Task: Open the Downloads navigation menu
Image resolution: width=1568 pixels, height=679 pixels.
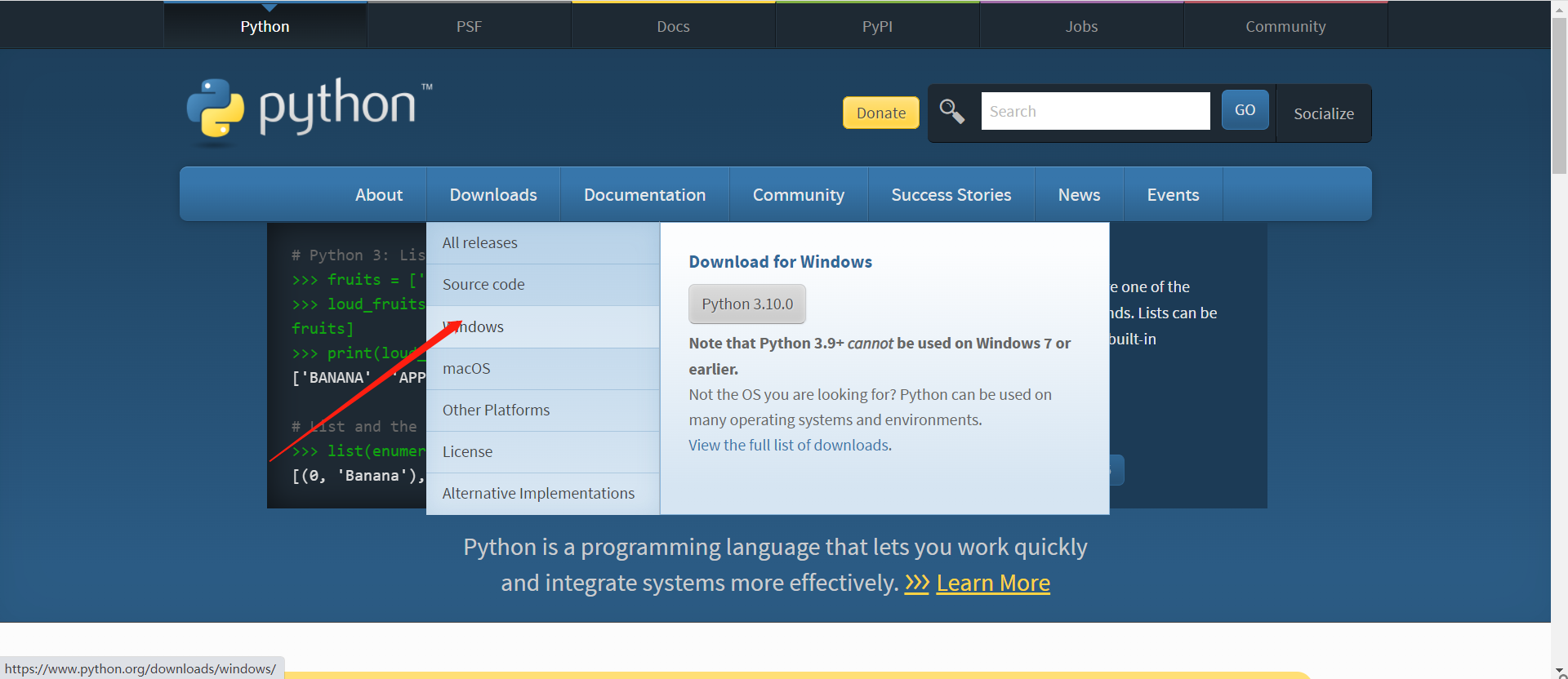Action: click(493, 194)
